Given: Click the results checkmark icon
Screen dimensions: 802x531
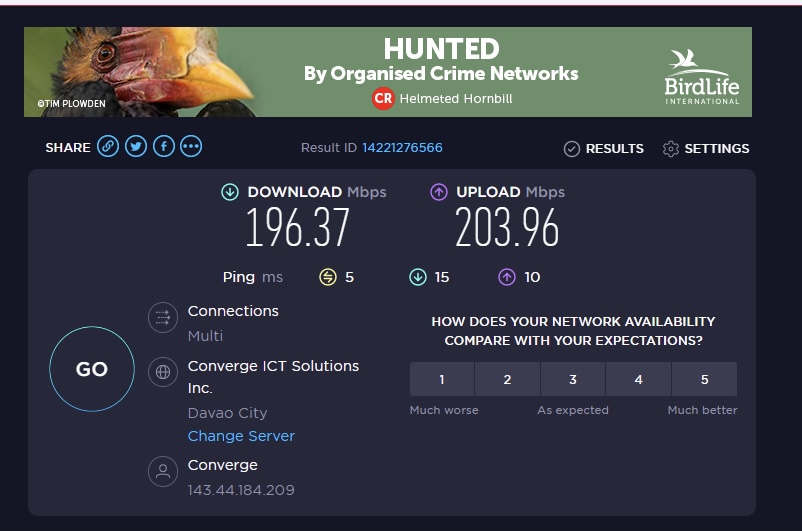Looking at the screenshot, I should [x=571, y=149].
